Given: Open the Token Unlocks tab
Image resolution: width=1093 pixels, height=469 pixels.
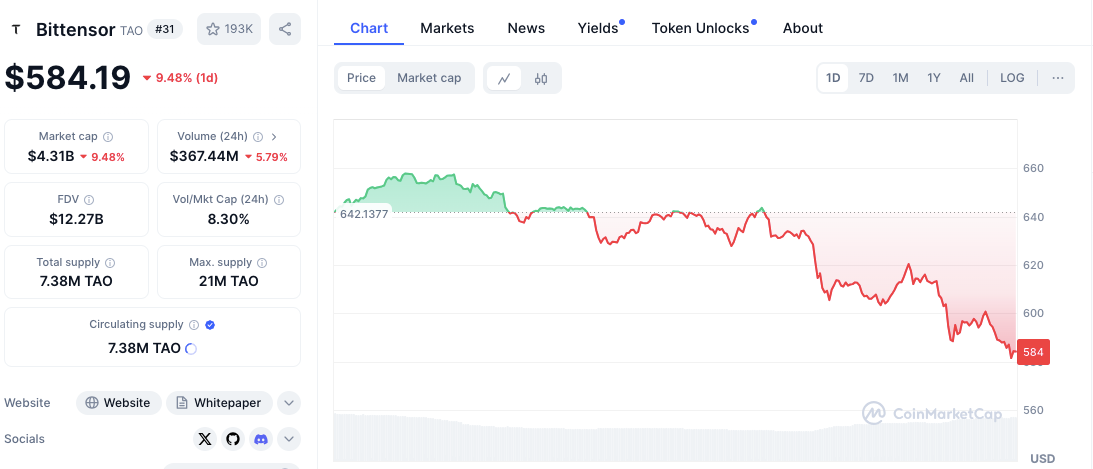Looking at the screenshot, I should [x=700, y=28].
